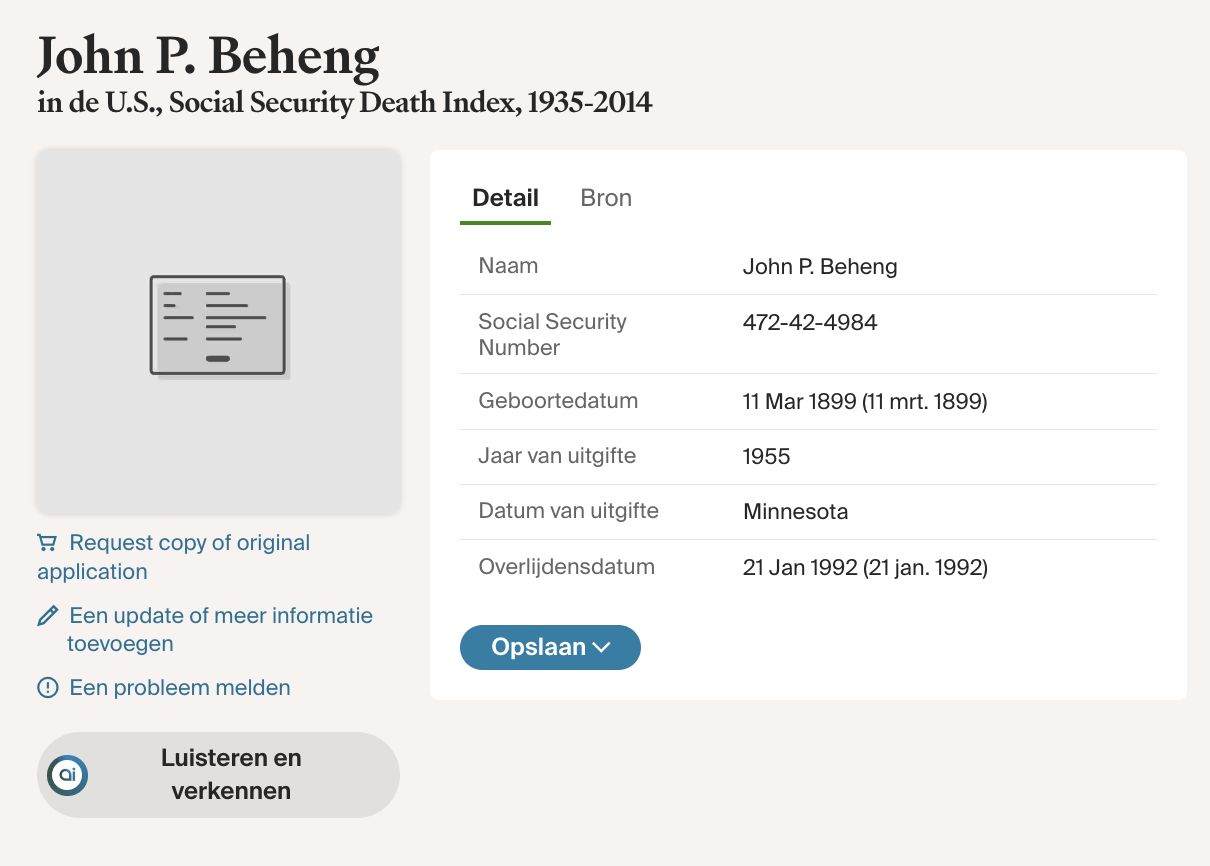Select the Detail tab

[505, 198]
